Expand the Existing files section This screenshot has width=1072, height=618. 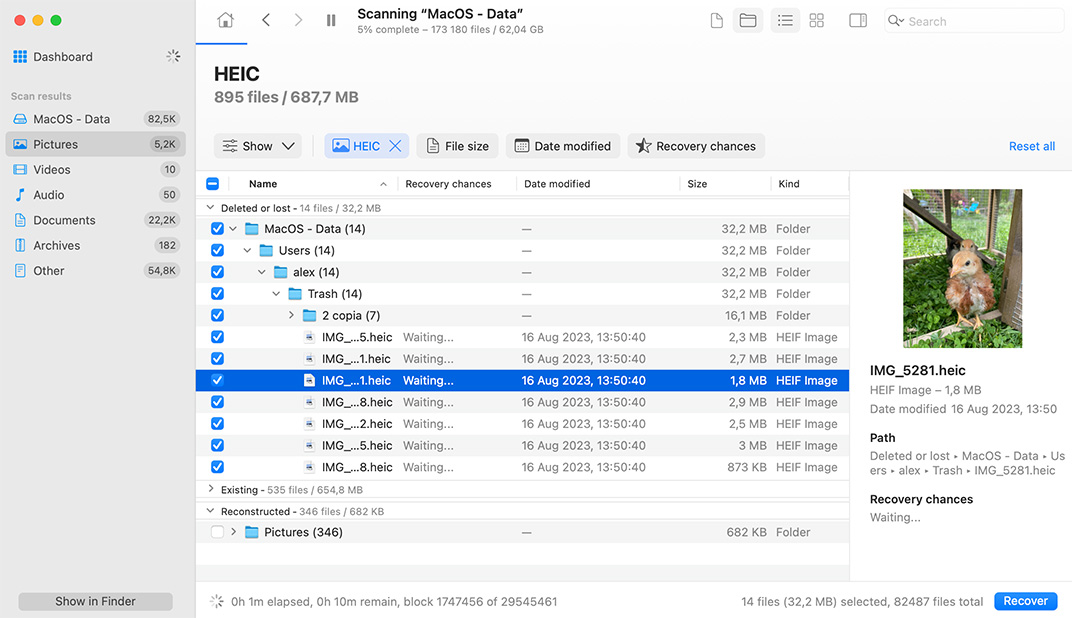pos(209,489)
